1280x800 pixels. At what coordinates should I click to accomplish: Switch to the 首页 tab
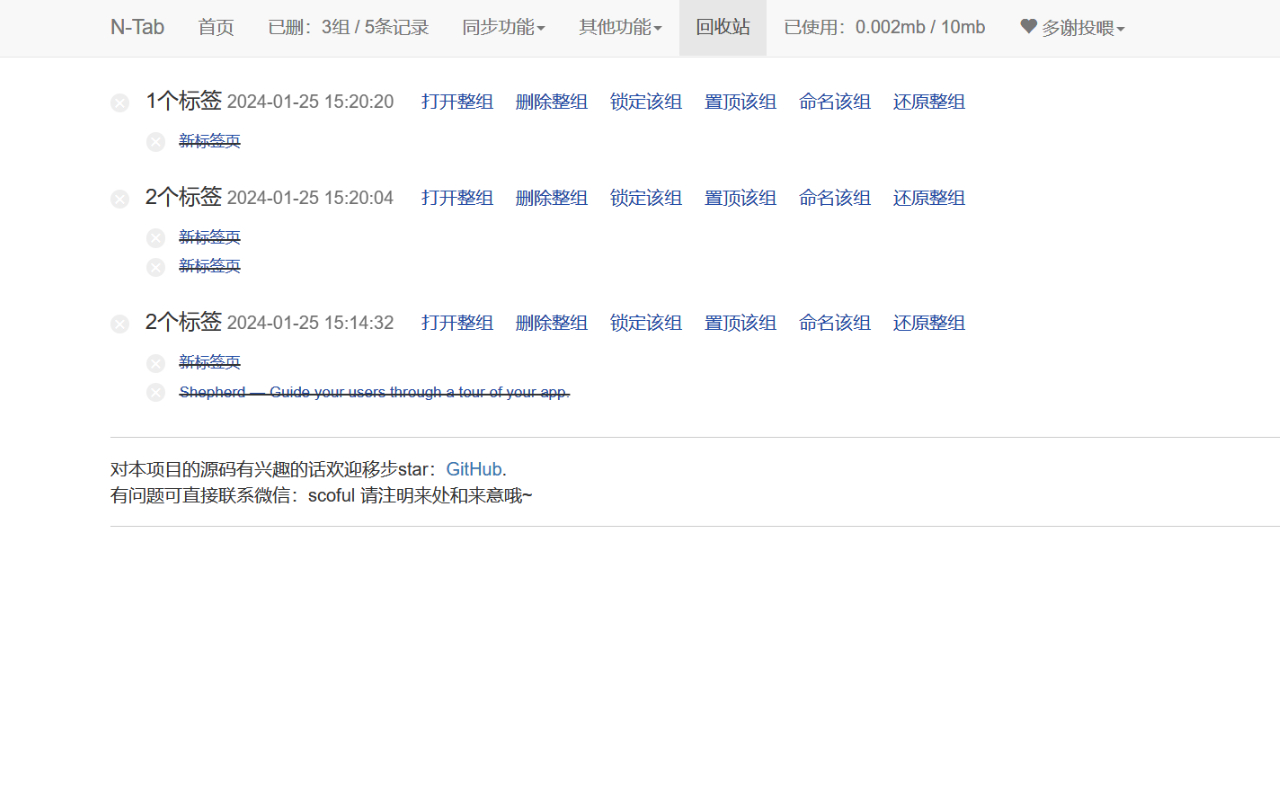pyautogui.click(x=216, y=27)
